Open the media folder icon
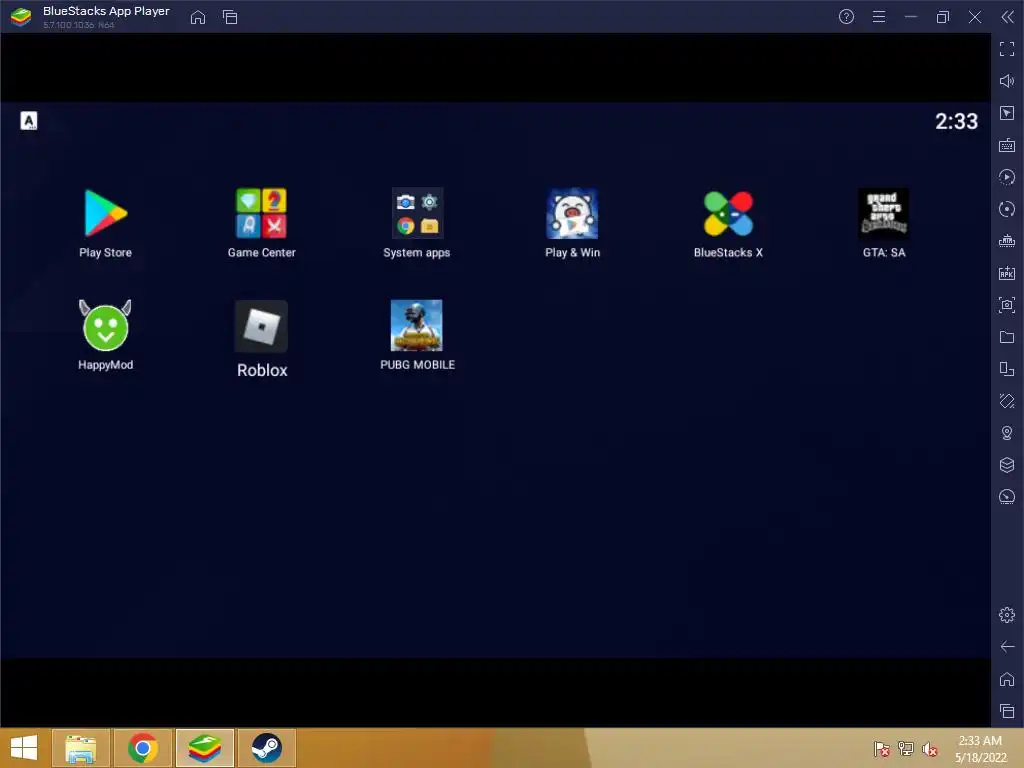Image resolution: width=1024 pixels, height=768 pixels. (1007, 337)
